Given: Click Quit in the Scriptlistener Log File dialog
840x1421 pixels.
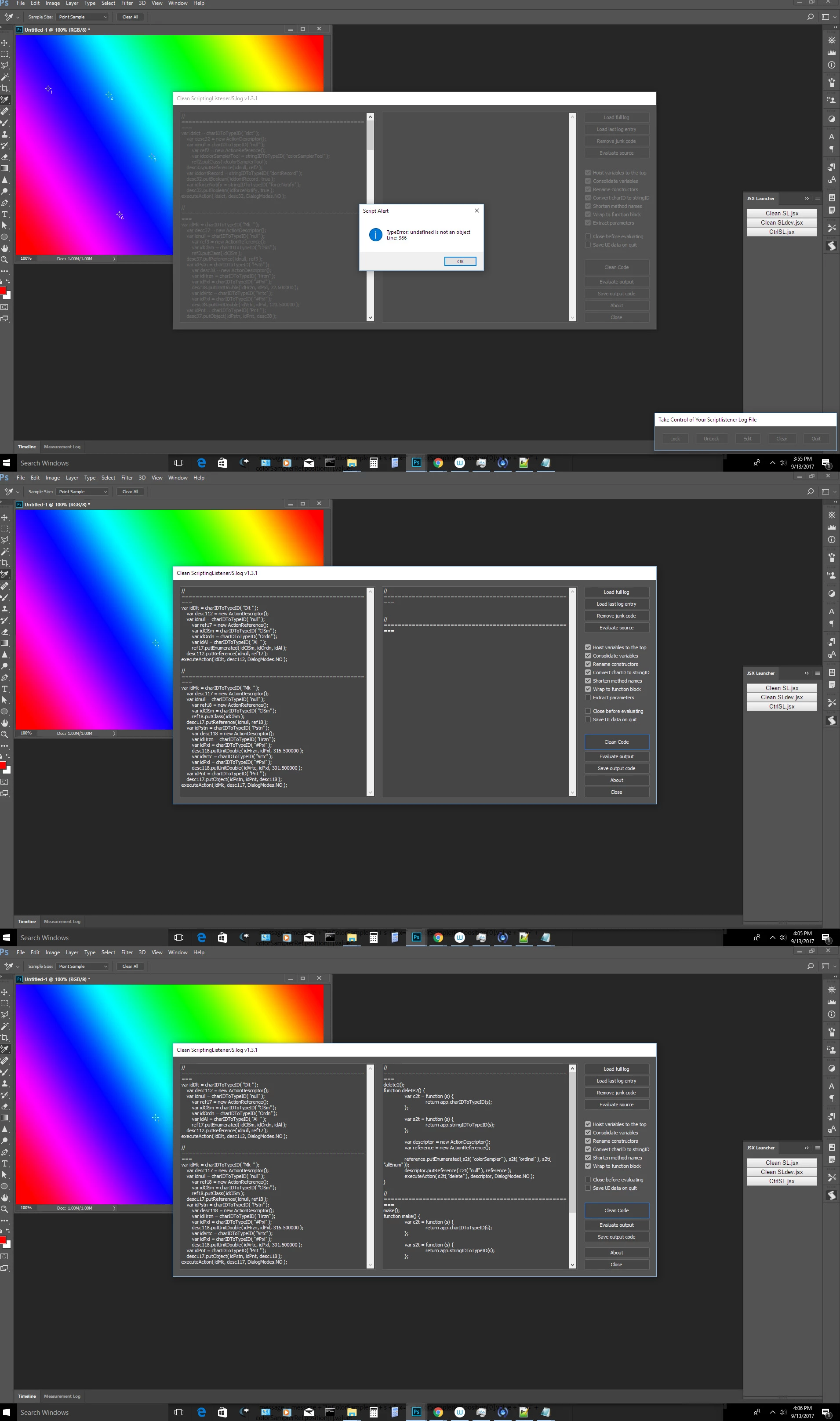Looking at the screenshot, I should [816, 439].
